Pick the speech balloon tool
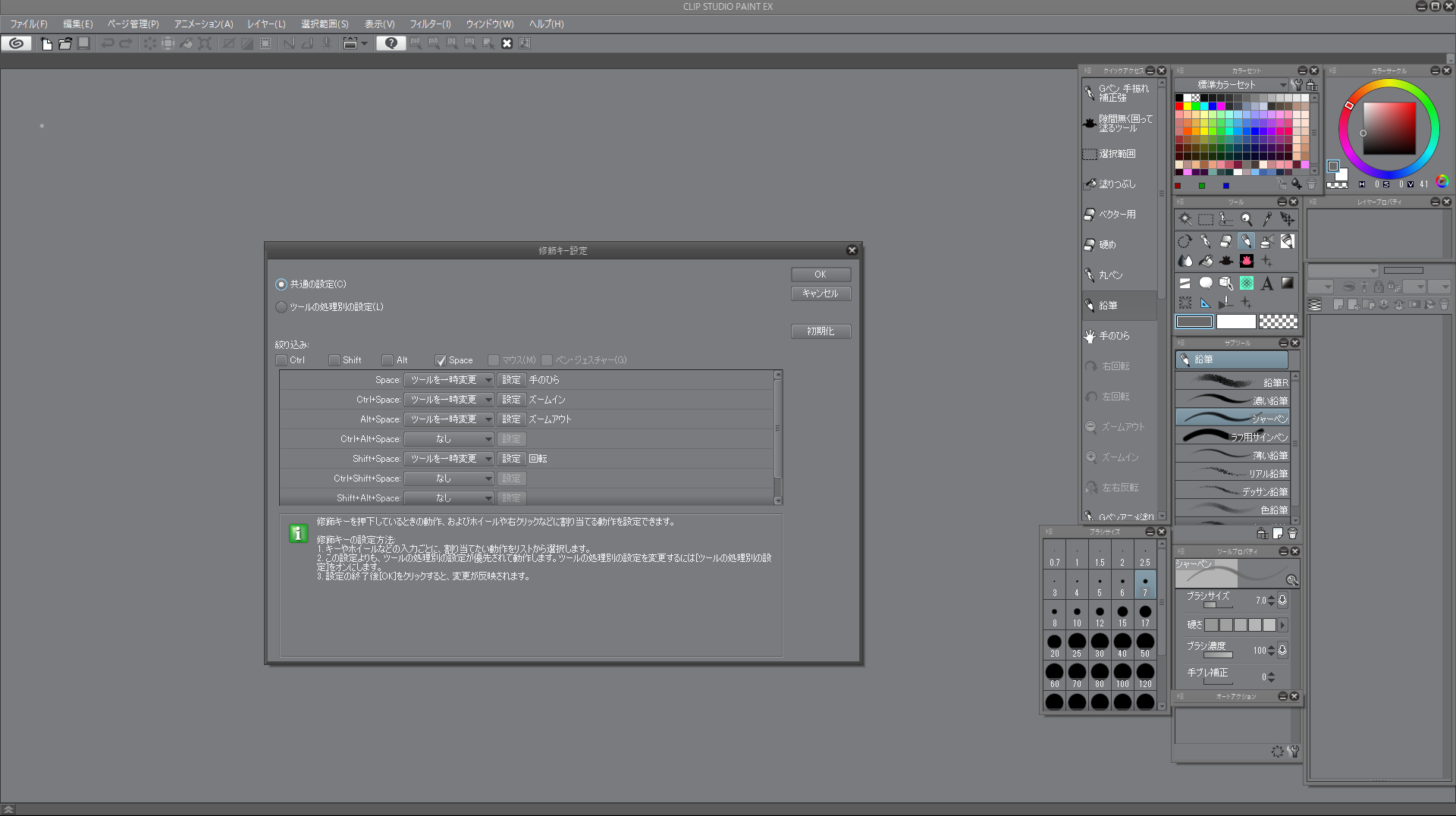Image resolution: width=1456 pixels, height=816 pixels. pyautogui.click(x=1206, y=284)
